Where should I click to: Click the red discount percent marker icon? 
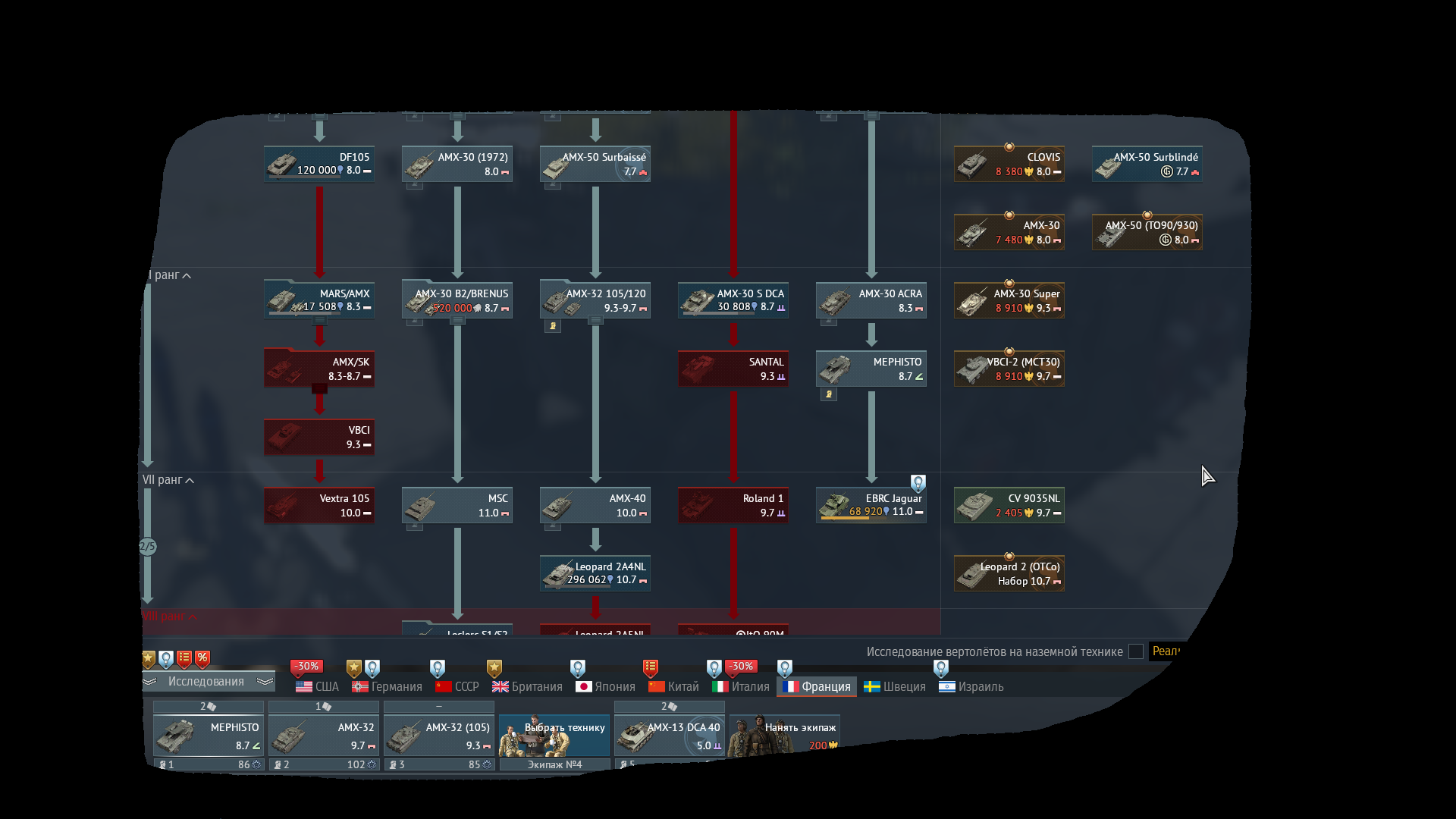[x=202, y=658]
